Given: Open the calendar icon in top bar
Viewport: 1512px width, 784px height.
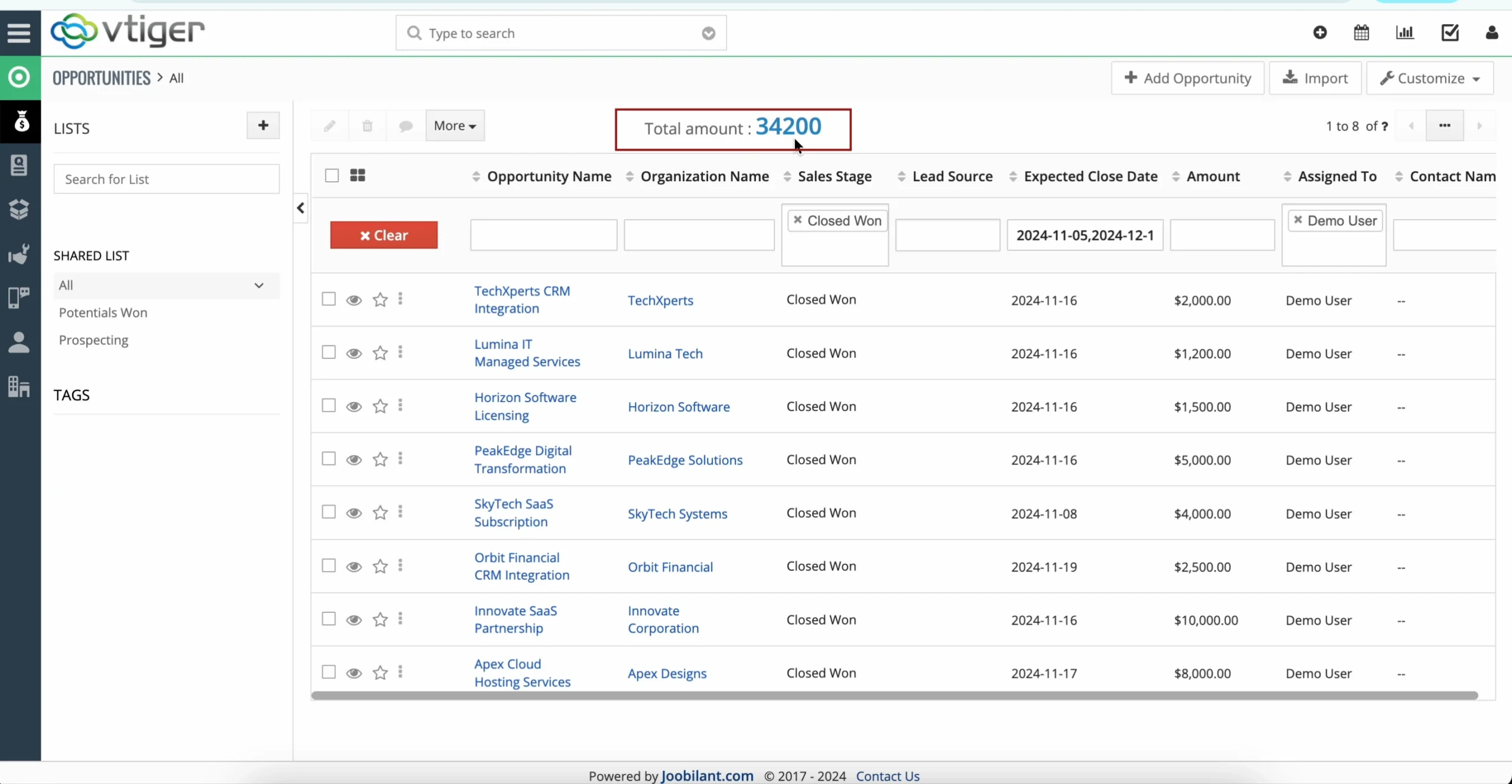Looking at the screenshot, I should [x=1361, y=32].
